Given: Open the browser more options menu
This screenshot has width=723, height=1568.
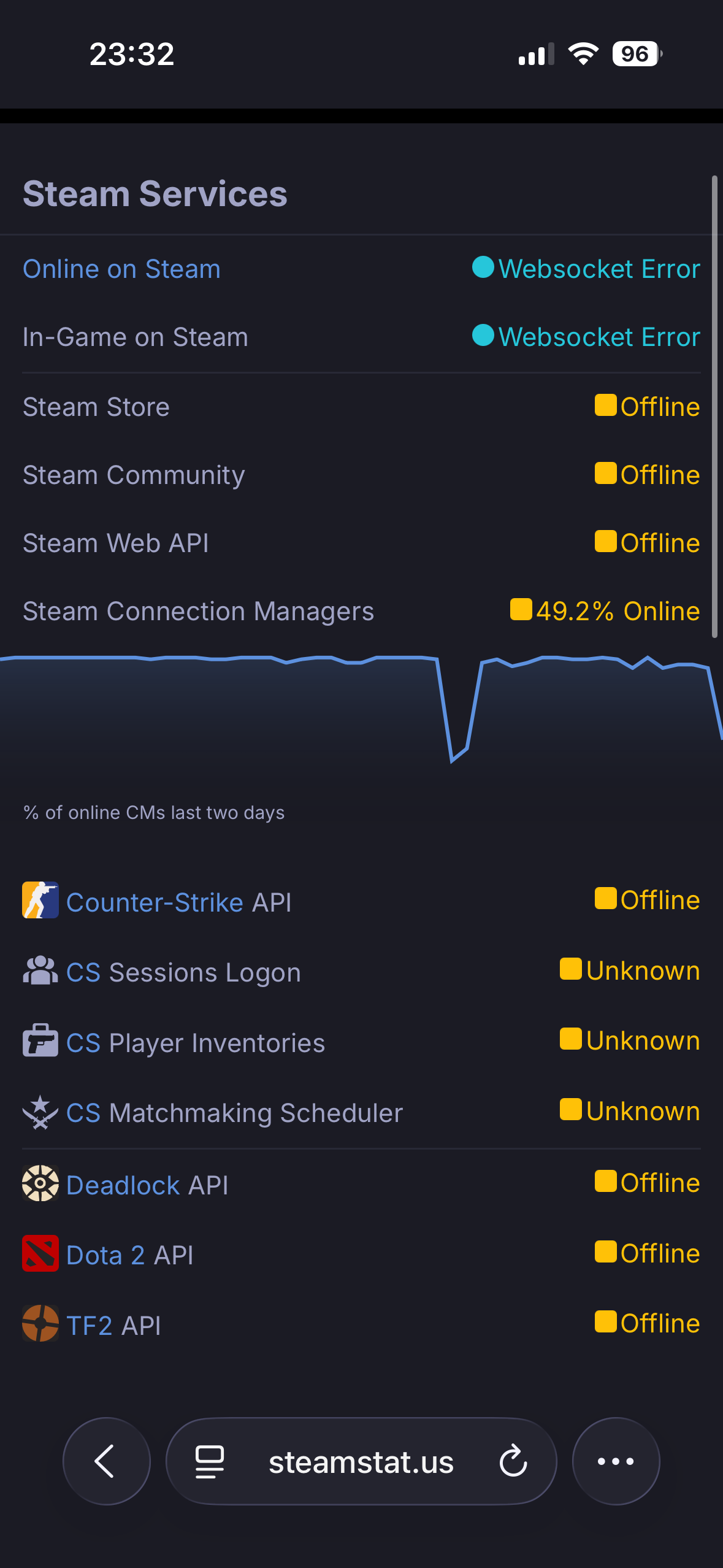Looking at the screenshot, I should [x=616, y=1461].
